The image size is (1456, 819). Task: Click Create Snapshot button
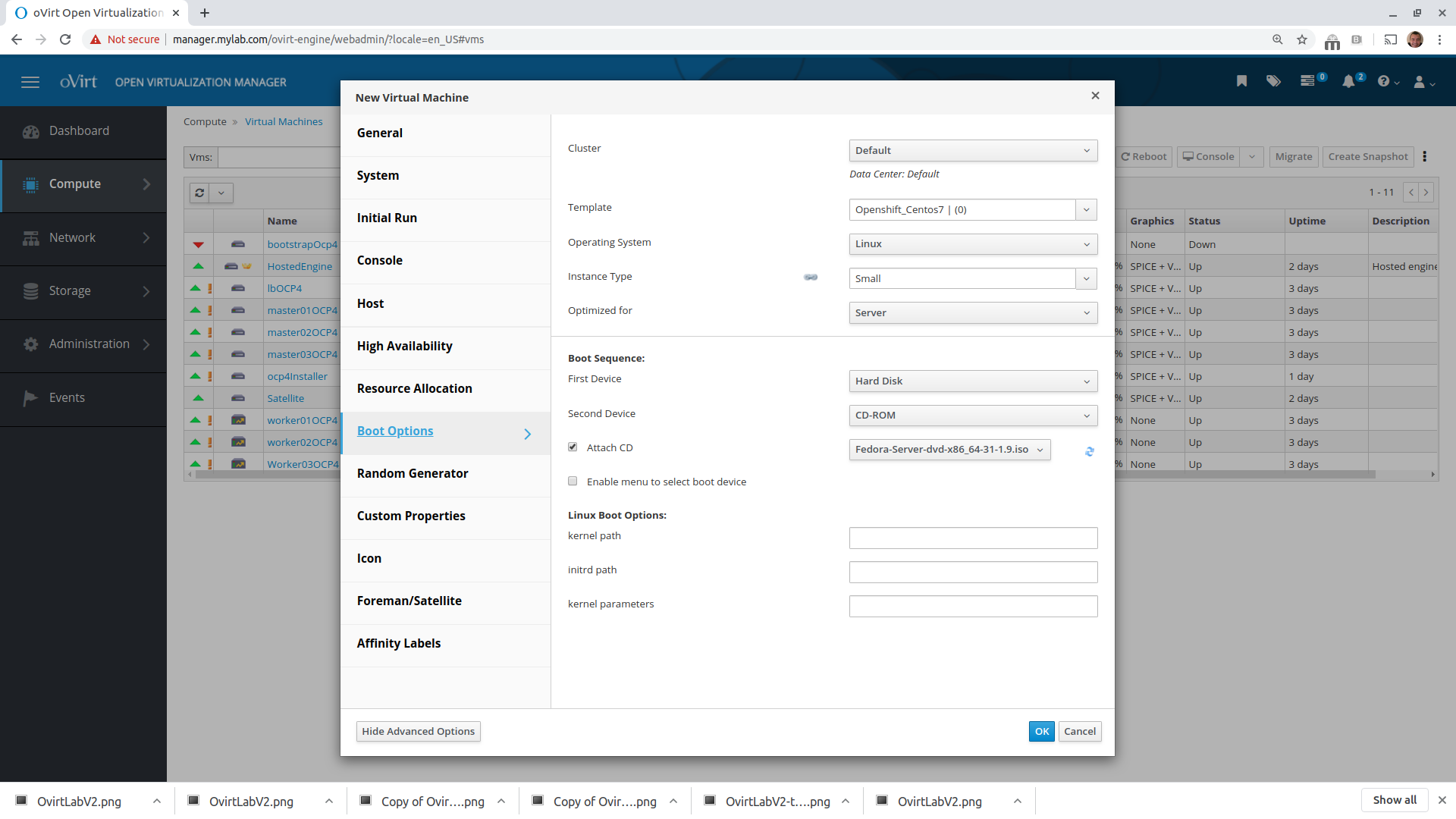pos(1367,157)
